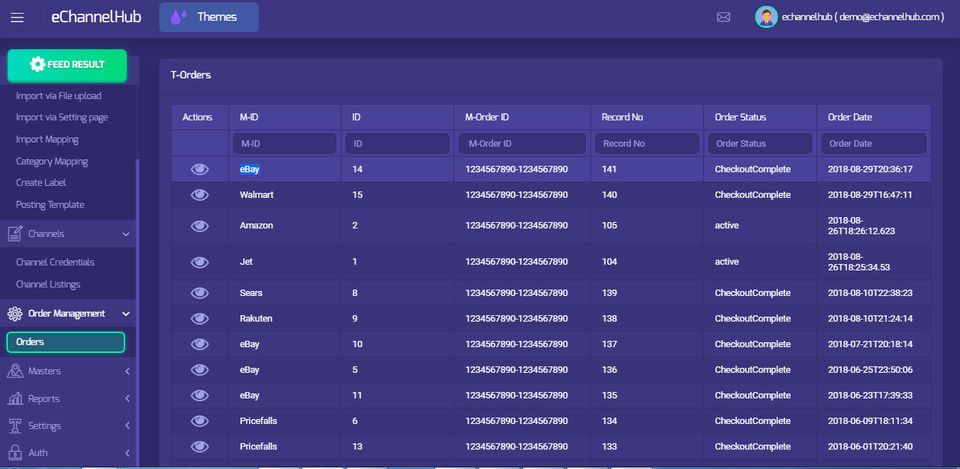
Task: Sort by Record No header
Action: click(x=622, y=117)
